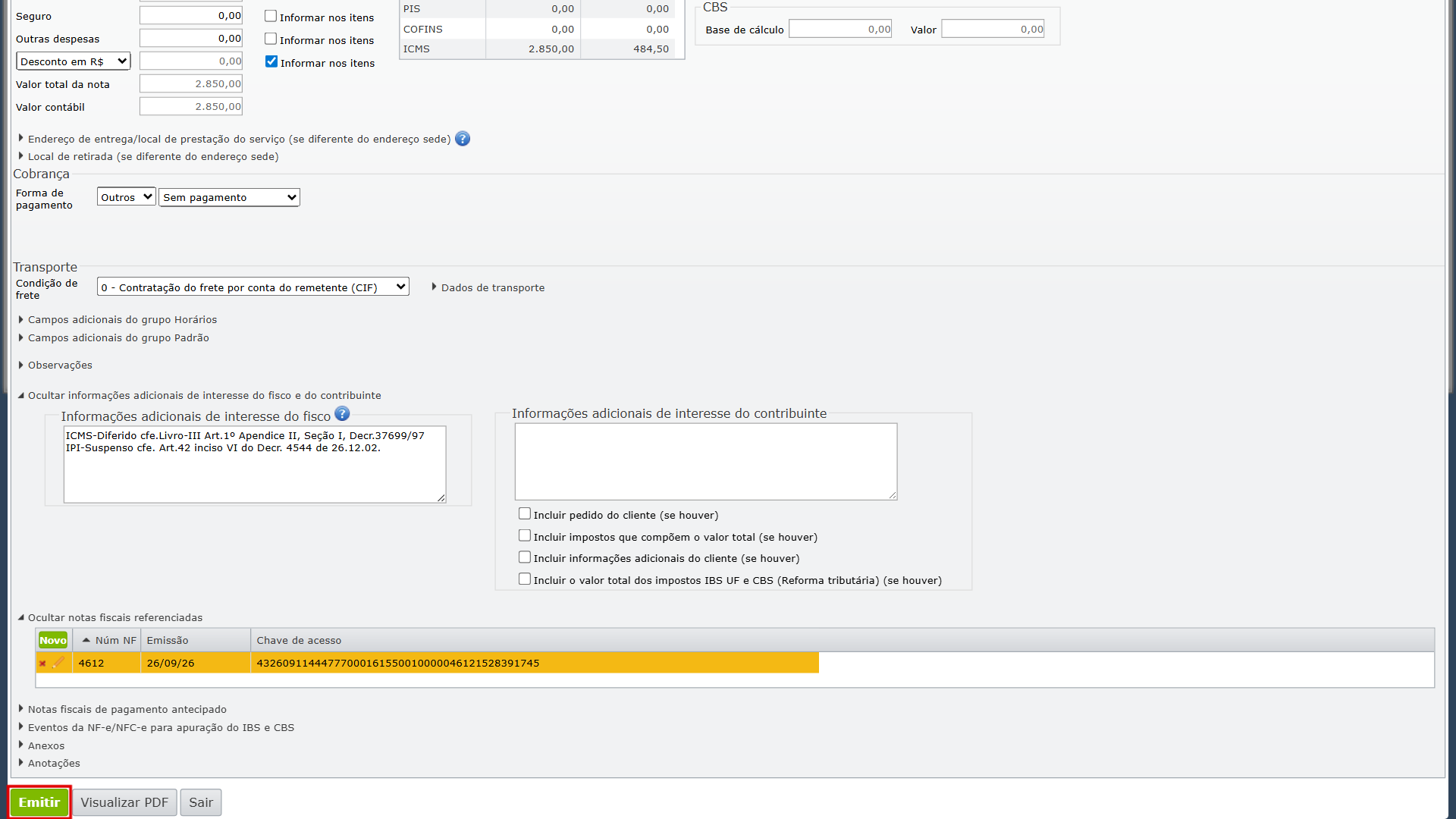The width and height of the screenshot is (1456, 819).
Task: Click the Sair button
Action: pyautogui.click(x=201, y=802)
